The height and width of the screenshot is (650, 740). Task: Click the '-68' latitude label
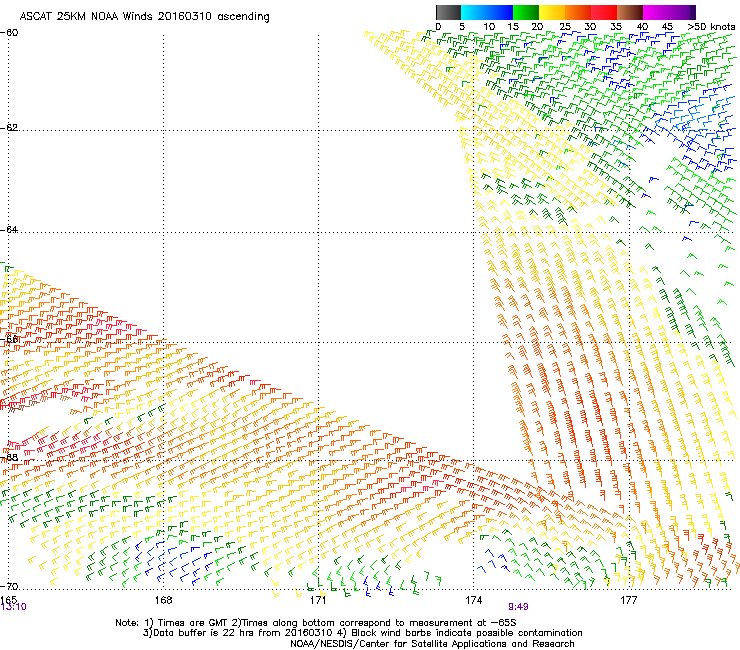[x=9, y=457]
